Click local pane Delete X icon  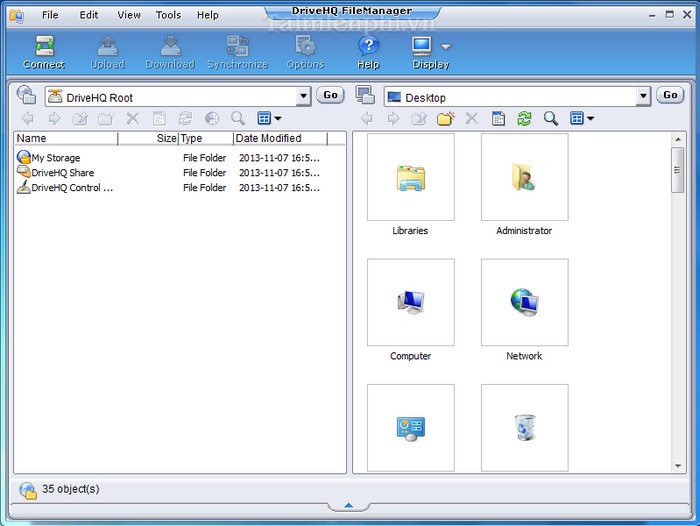click(472, 118)
